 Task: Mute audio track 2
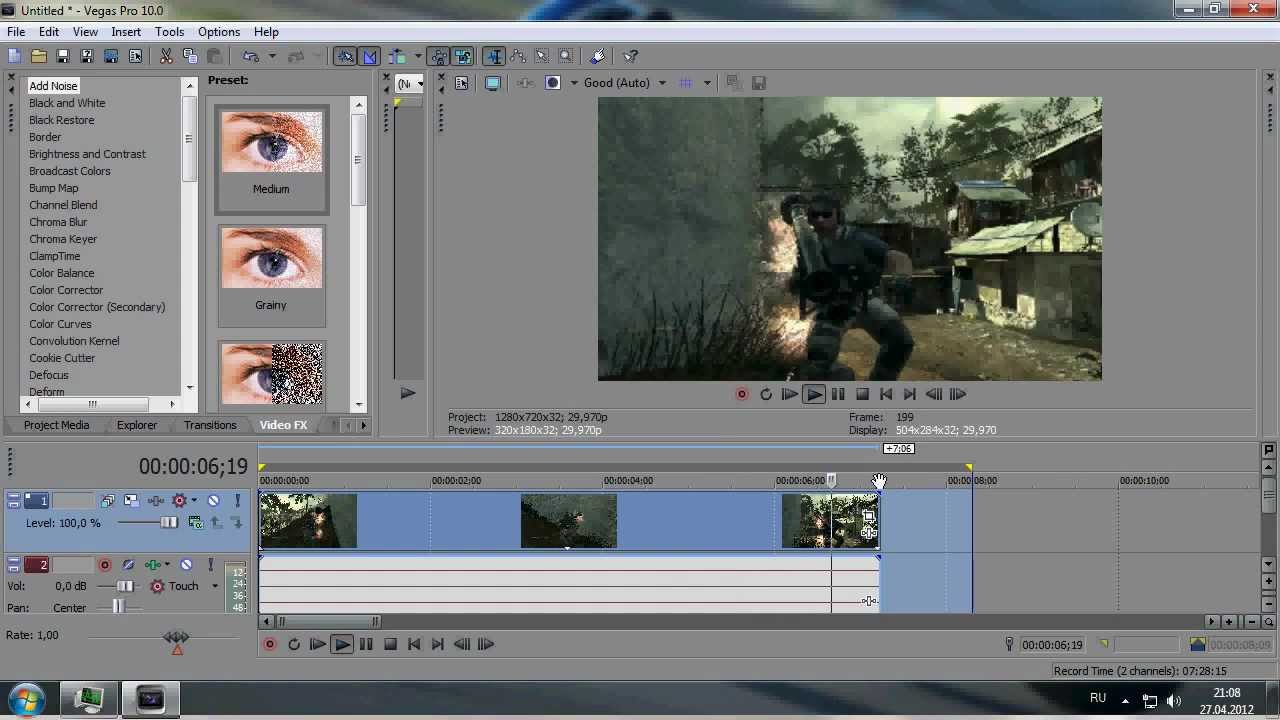click(x=186, y=565)
